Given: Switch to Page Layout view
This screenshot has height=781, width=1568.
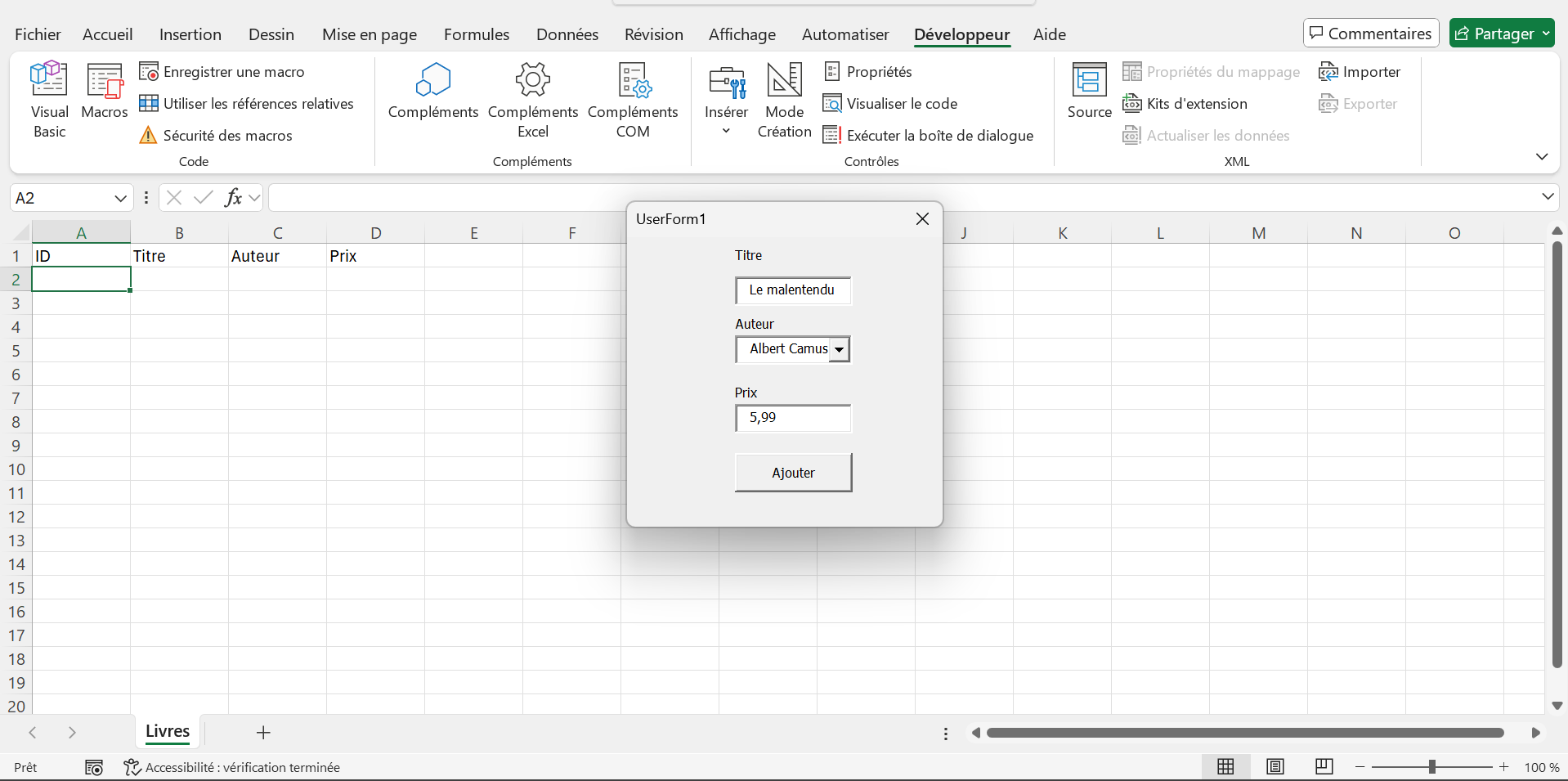Looking at the screenshot, I should pos(1275,767).
